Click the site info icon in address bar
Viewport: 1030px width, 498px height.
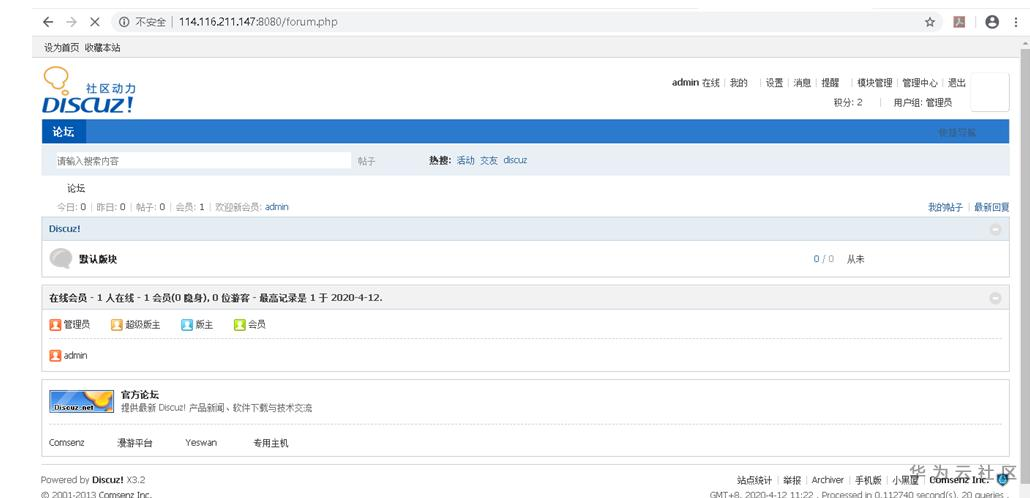pos(123,22)
